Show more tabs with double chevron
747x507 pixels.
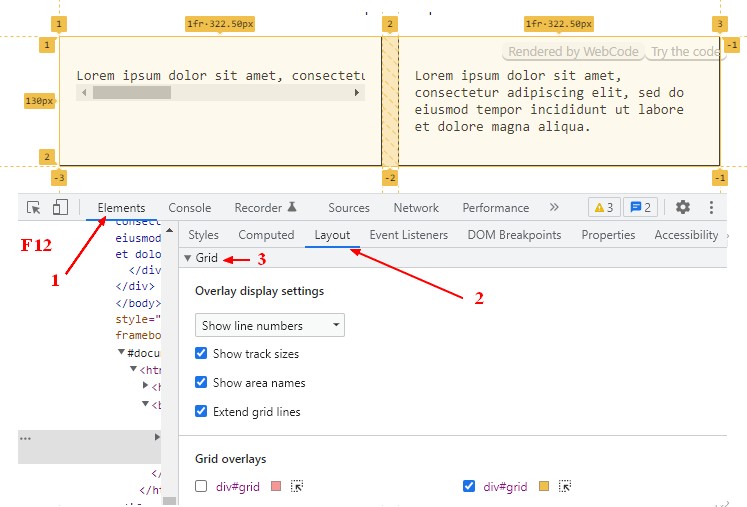click(x=554, y=207)
